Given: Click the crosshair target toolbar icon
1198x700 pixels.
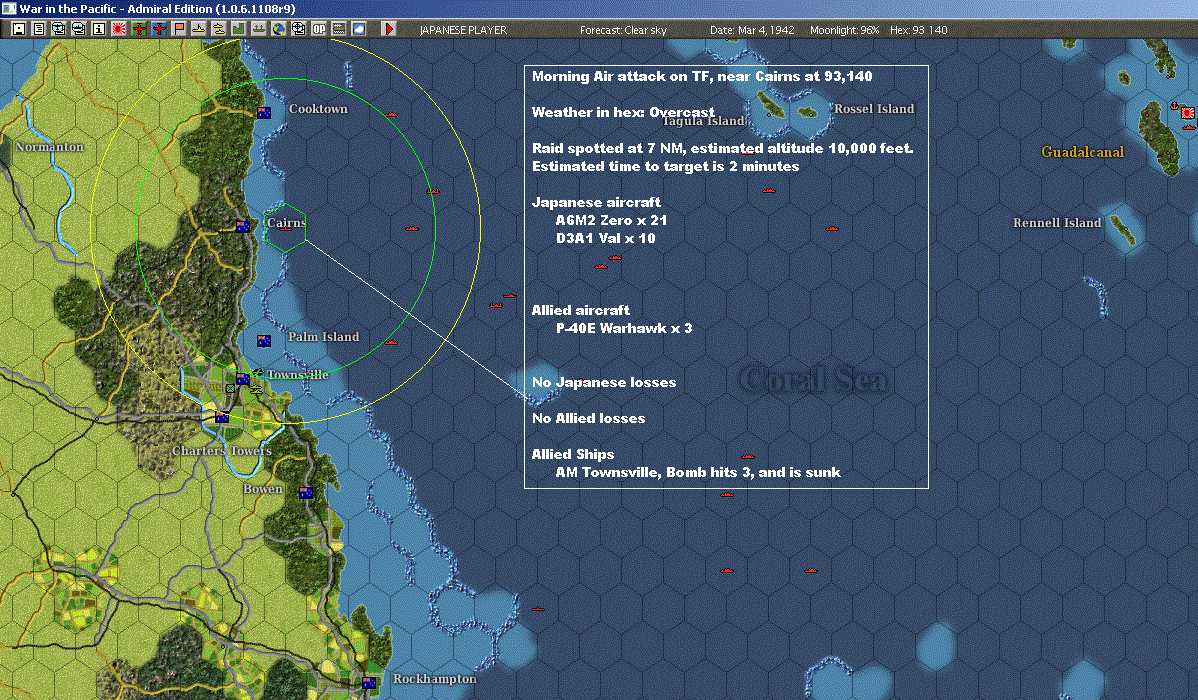Looking at the screenshot, I should (299, 29).
